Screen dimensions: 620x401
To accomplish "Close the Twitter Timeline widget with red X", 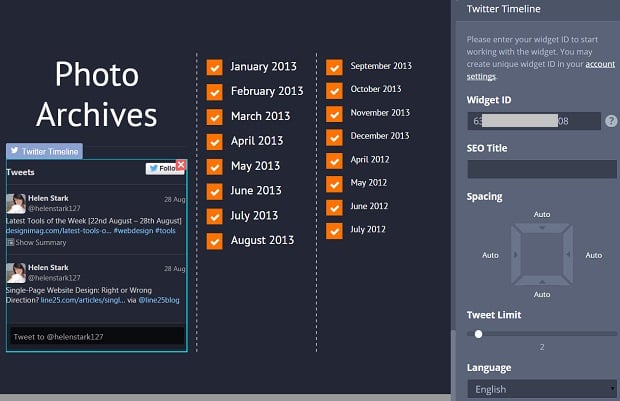I will [181, 165].
